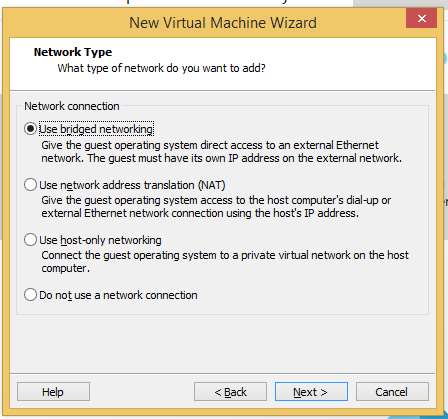Select the bridged networking radio circle
Viewport: 448px width, 419px height.
(x=30, y=129)
